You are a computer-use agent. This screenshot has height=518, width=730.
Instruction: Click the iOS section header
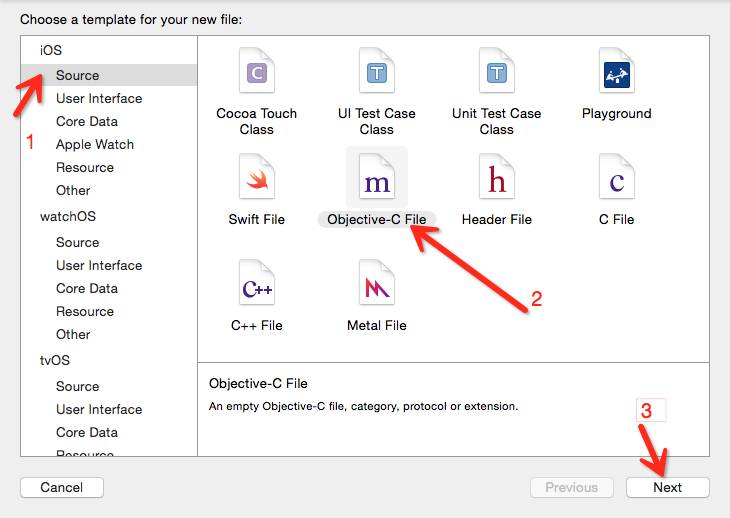coord(51,50)
